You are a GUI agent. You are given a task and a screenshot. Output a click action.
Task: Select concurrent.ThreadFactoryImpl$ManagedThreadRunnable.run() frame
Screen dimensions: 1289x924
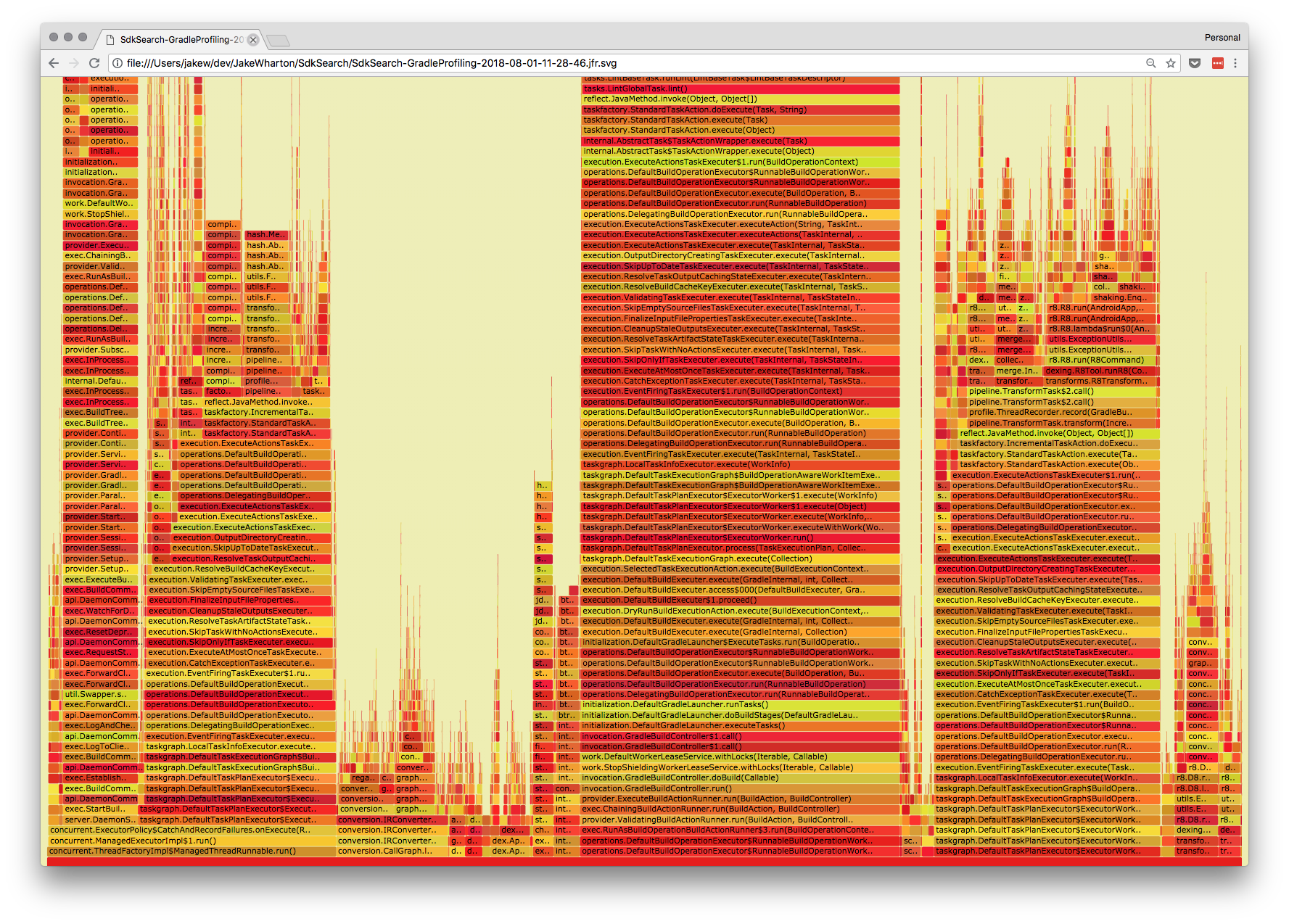(192, 851)
